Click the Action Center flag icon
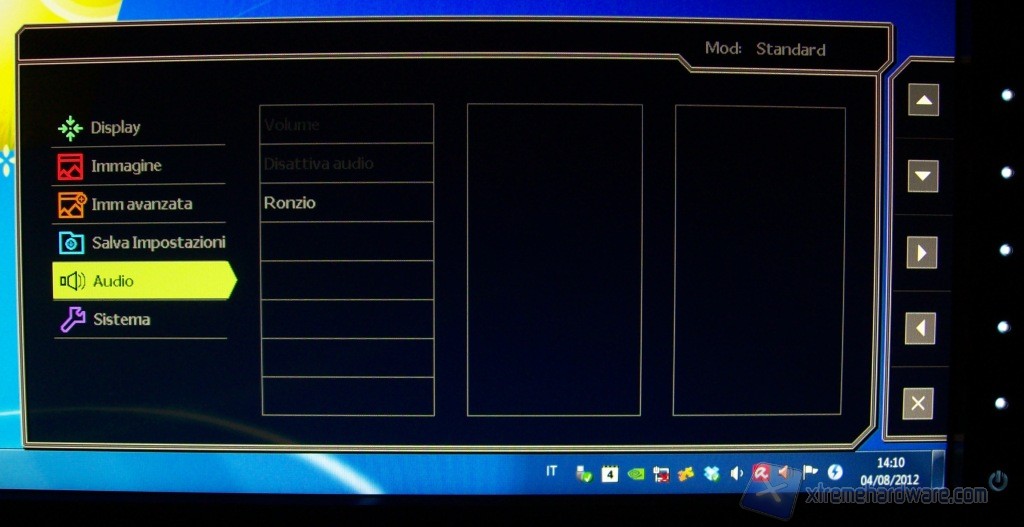This screenshot has height=527, width=1024. click(810, 473)
